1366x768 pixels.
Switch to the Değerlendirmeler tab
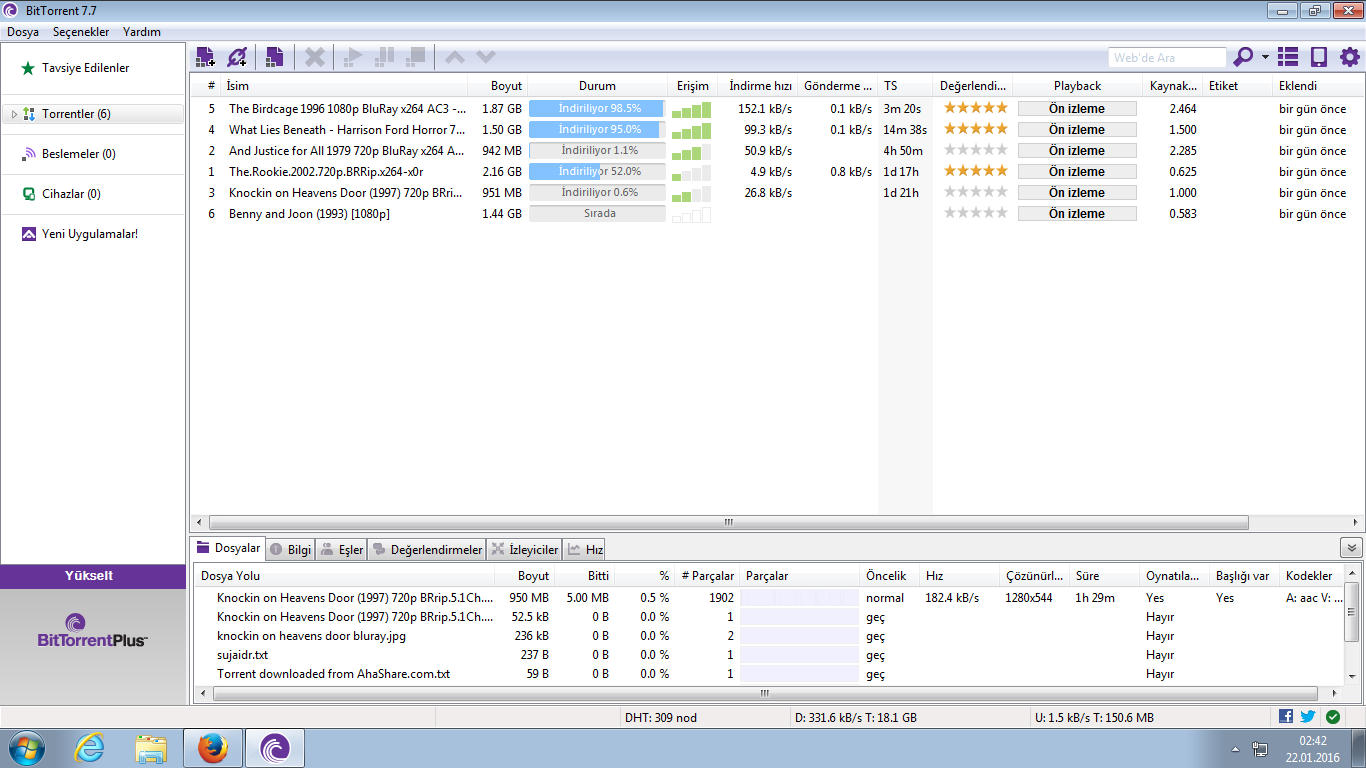pyautogui.click(x=427, y=549)
